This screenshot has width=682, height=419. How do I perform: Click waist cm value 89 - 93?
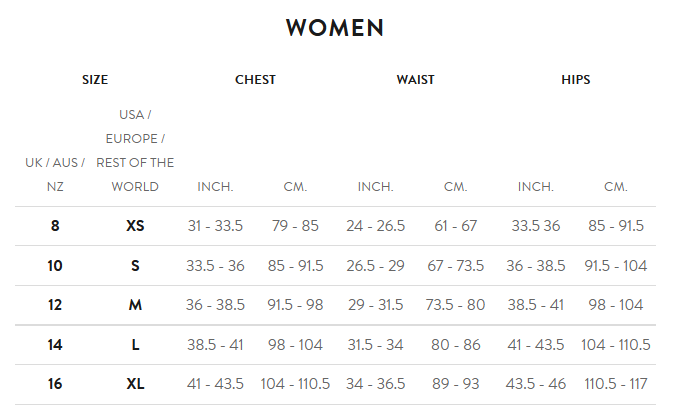tap(455, 384)
